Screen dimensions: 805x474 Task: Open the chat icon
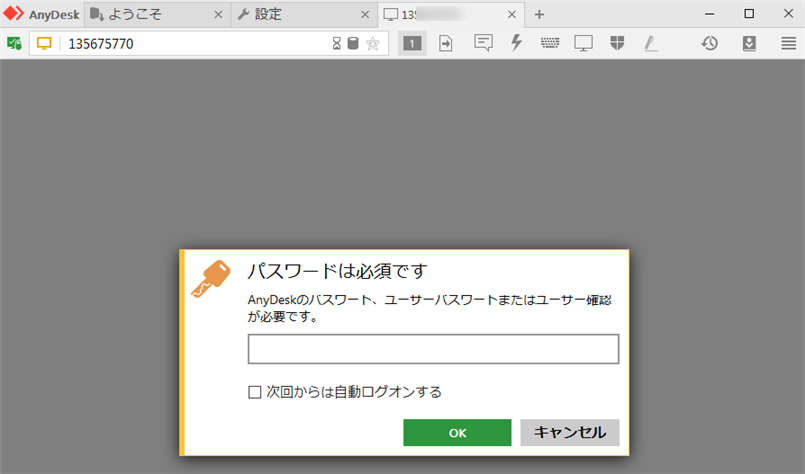484,43
